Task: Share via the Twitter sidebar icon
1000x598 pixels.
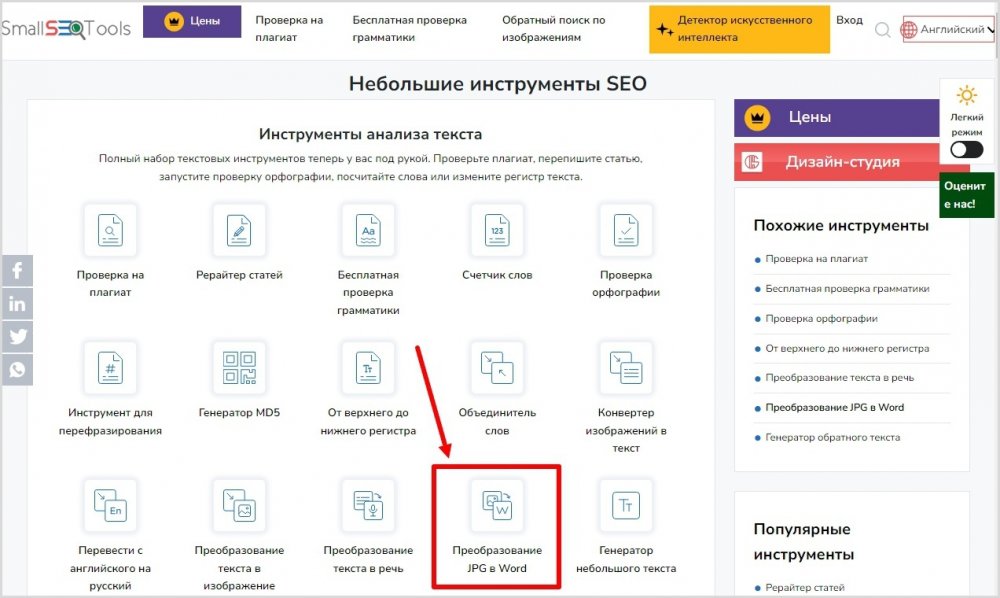Action: tap(17, 337)
